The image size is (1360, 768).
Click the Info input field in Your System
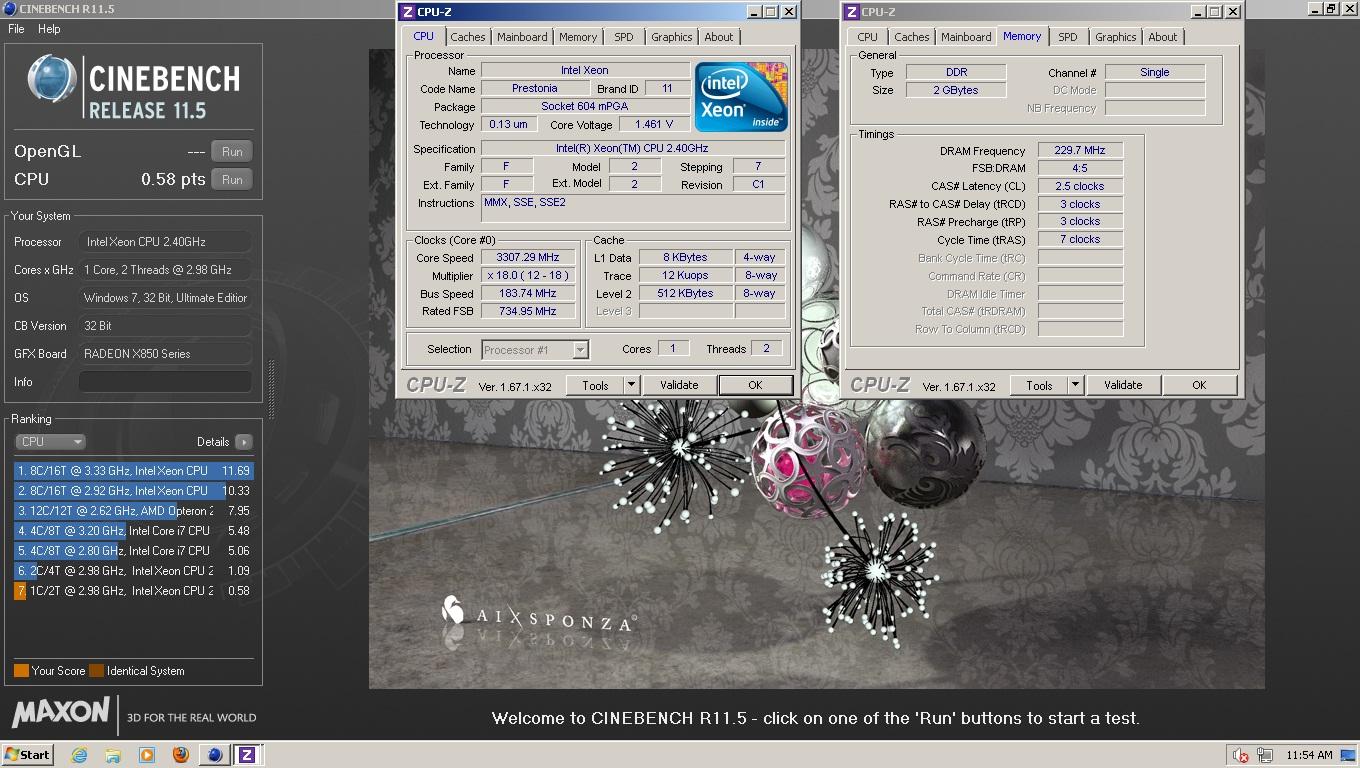click(x=165, y=382)
